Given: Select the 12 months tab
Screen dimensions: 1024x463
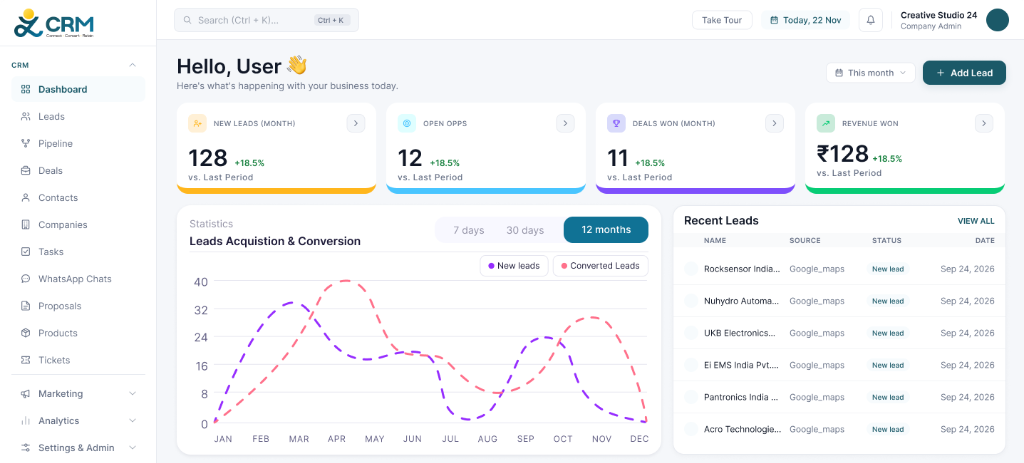Looking at the screenshot, I should coord(606,230).
